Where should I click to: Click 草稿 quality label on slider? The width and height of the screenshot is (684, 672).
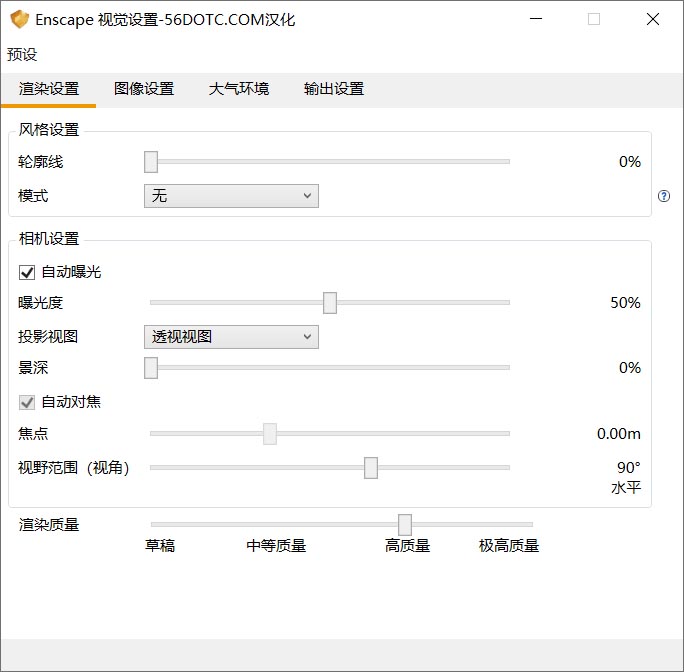point(160,546)
